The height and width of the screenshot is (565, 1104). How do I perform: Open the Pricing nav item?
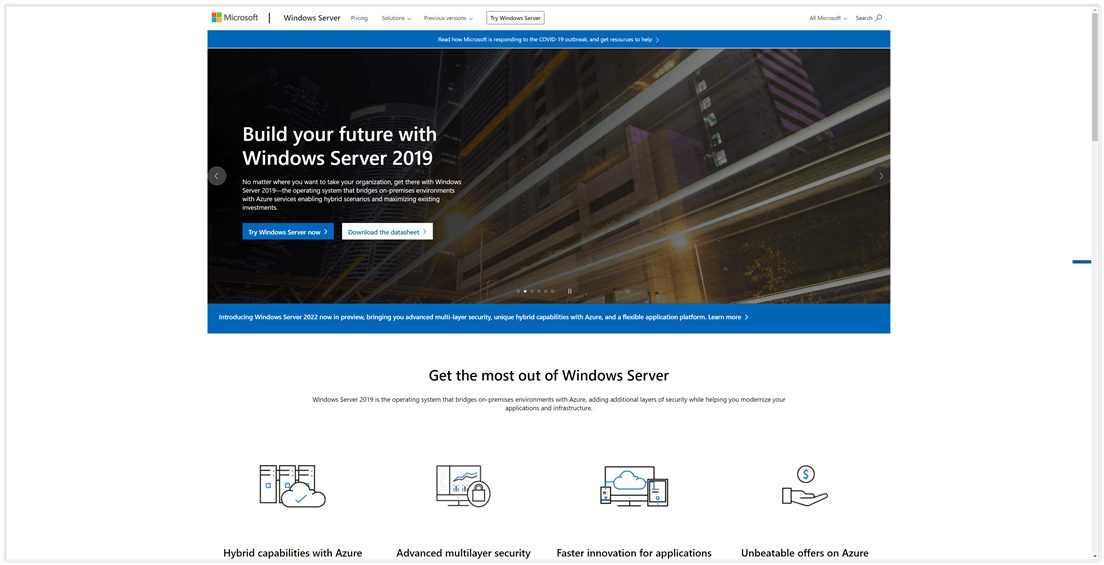coord(359,18)
